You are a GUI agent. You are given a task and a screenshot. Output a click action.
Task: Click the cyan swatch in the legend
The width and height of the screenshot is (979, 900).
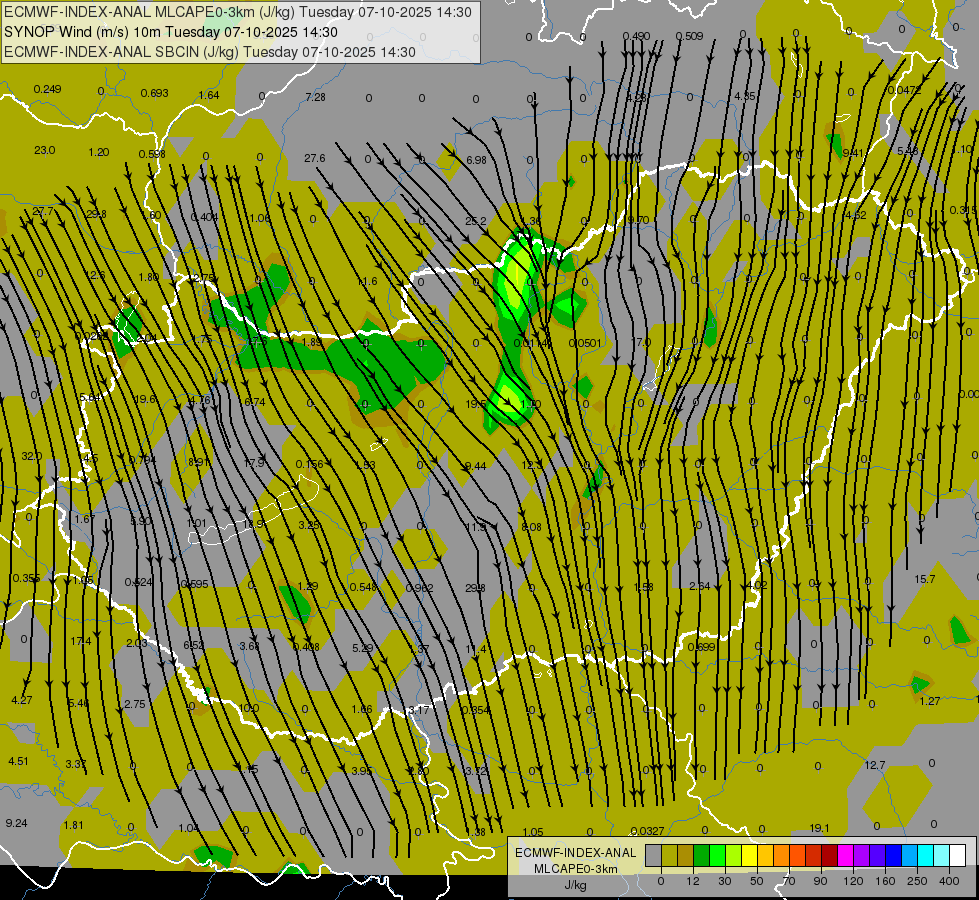(x=925, y=856)
